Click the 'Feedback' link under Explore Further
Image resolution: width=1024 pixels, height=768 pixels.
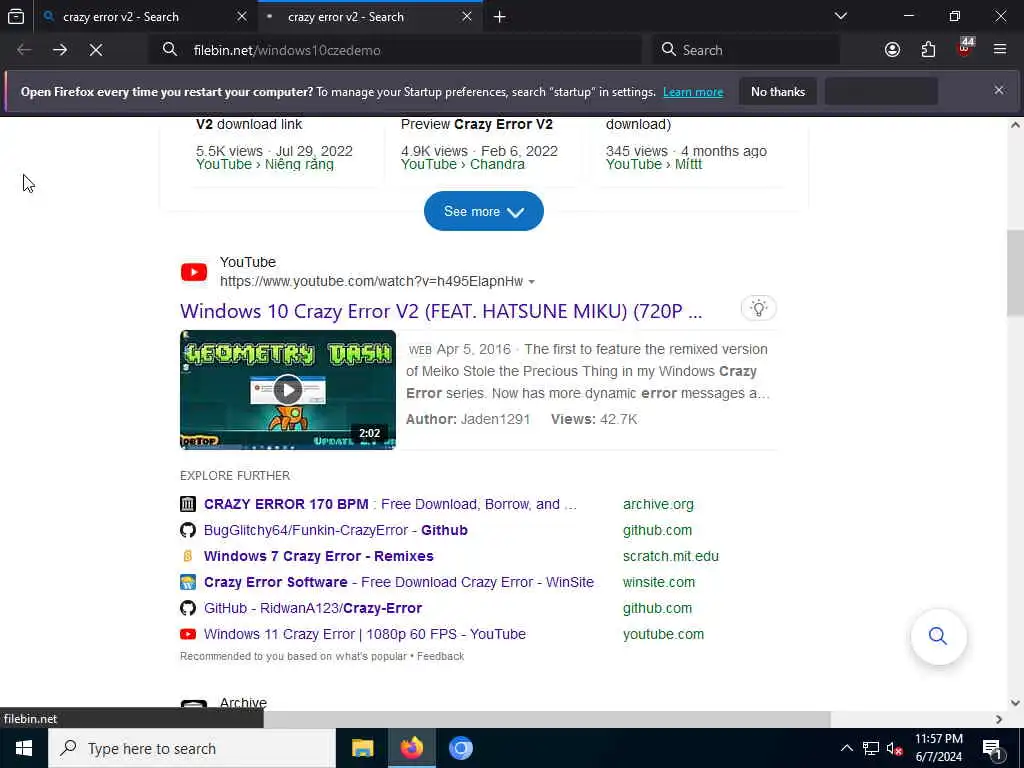coord(440,656)
